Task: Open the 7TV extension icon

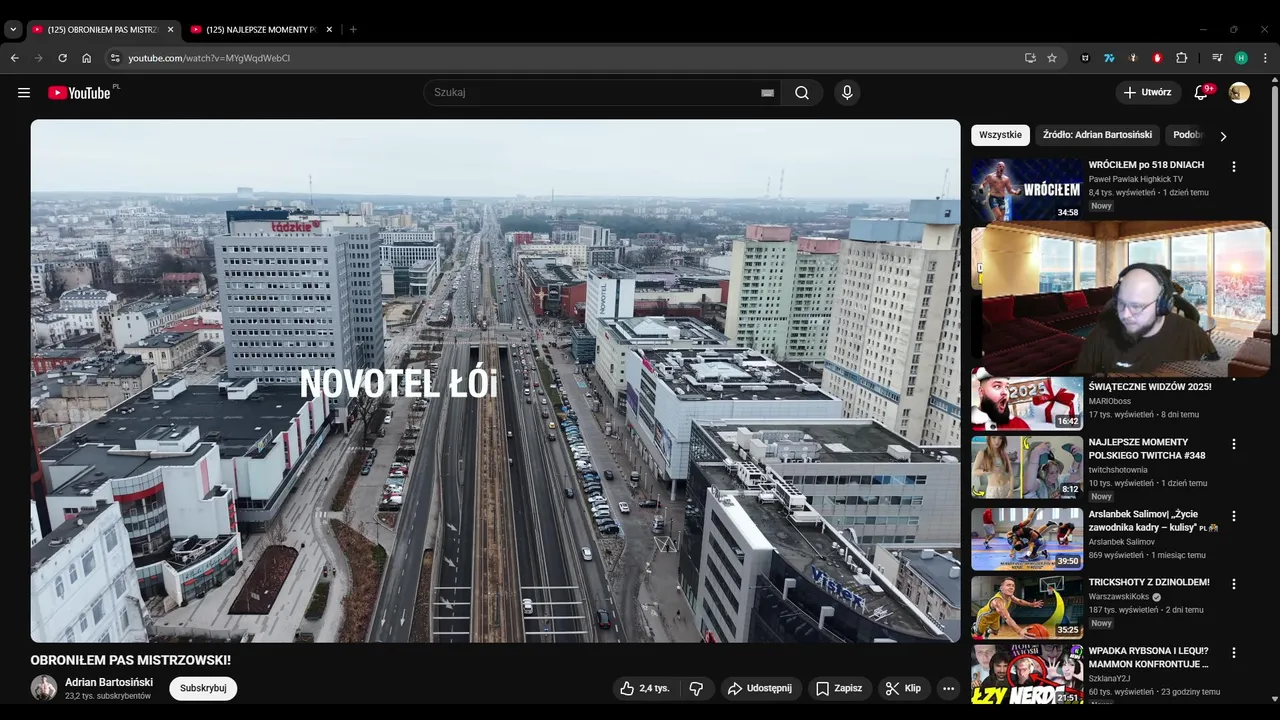Action: click(1109, 58)
